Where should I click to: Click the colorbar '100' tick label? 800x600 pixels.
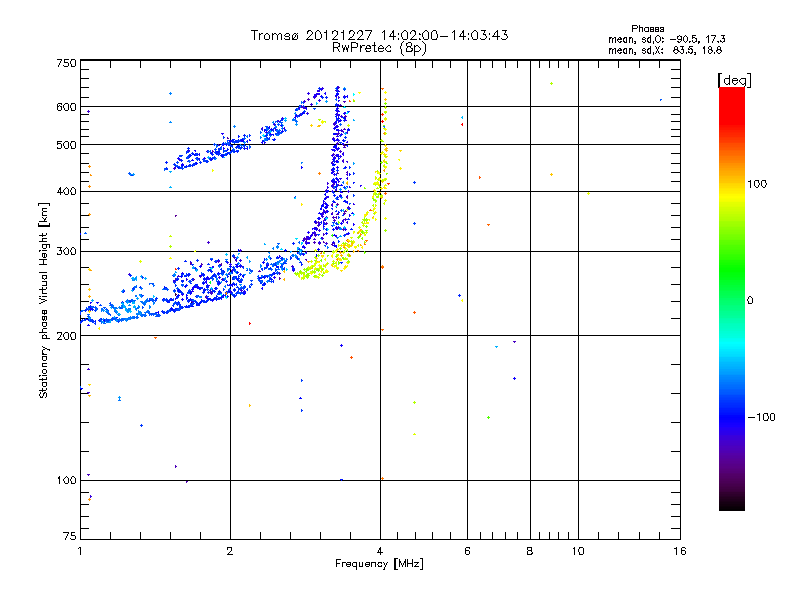click(x=757, y=184)
